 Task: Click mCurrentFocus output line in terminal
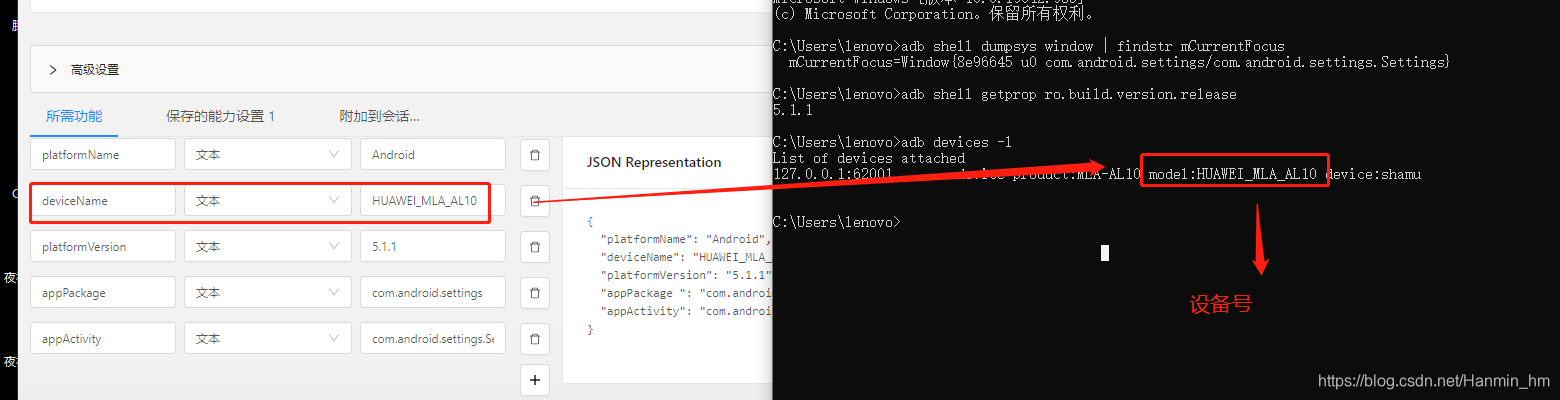[1119, 62]
